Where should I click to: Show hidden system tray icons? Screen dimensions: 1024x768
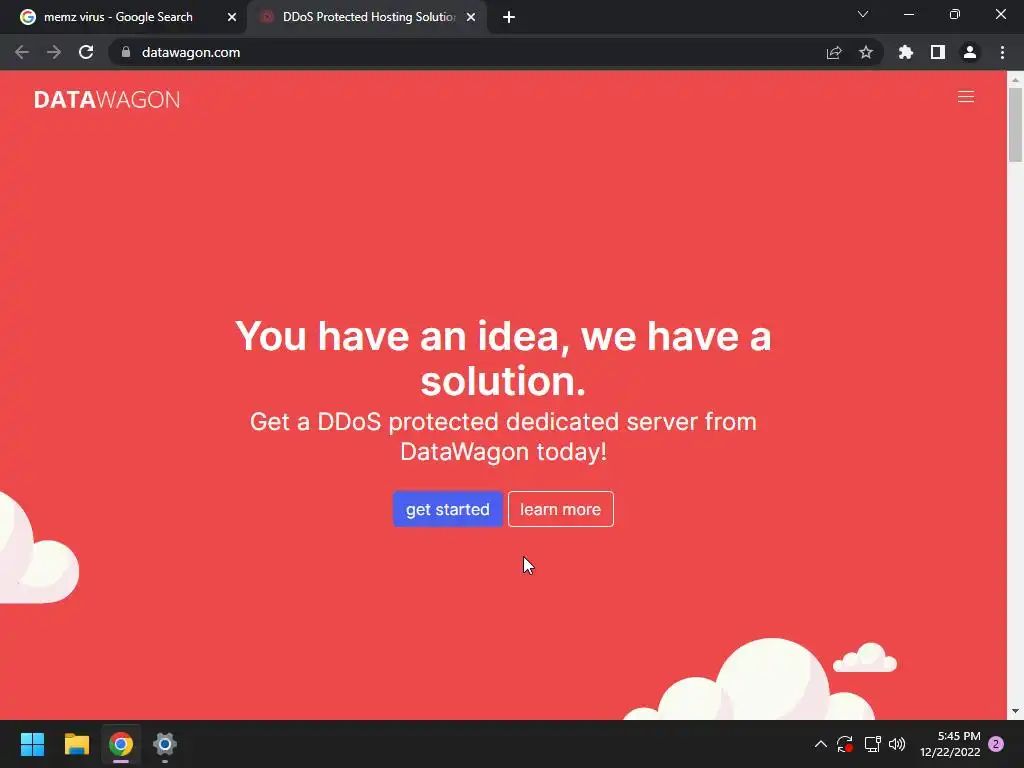click(821, 744)
